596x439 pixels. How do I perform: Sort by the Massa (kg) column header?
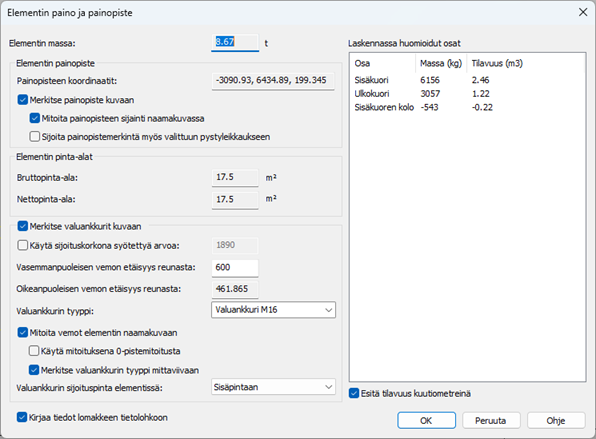pos(441,63)
